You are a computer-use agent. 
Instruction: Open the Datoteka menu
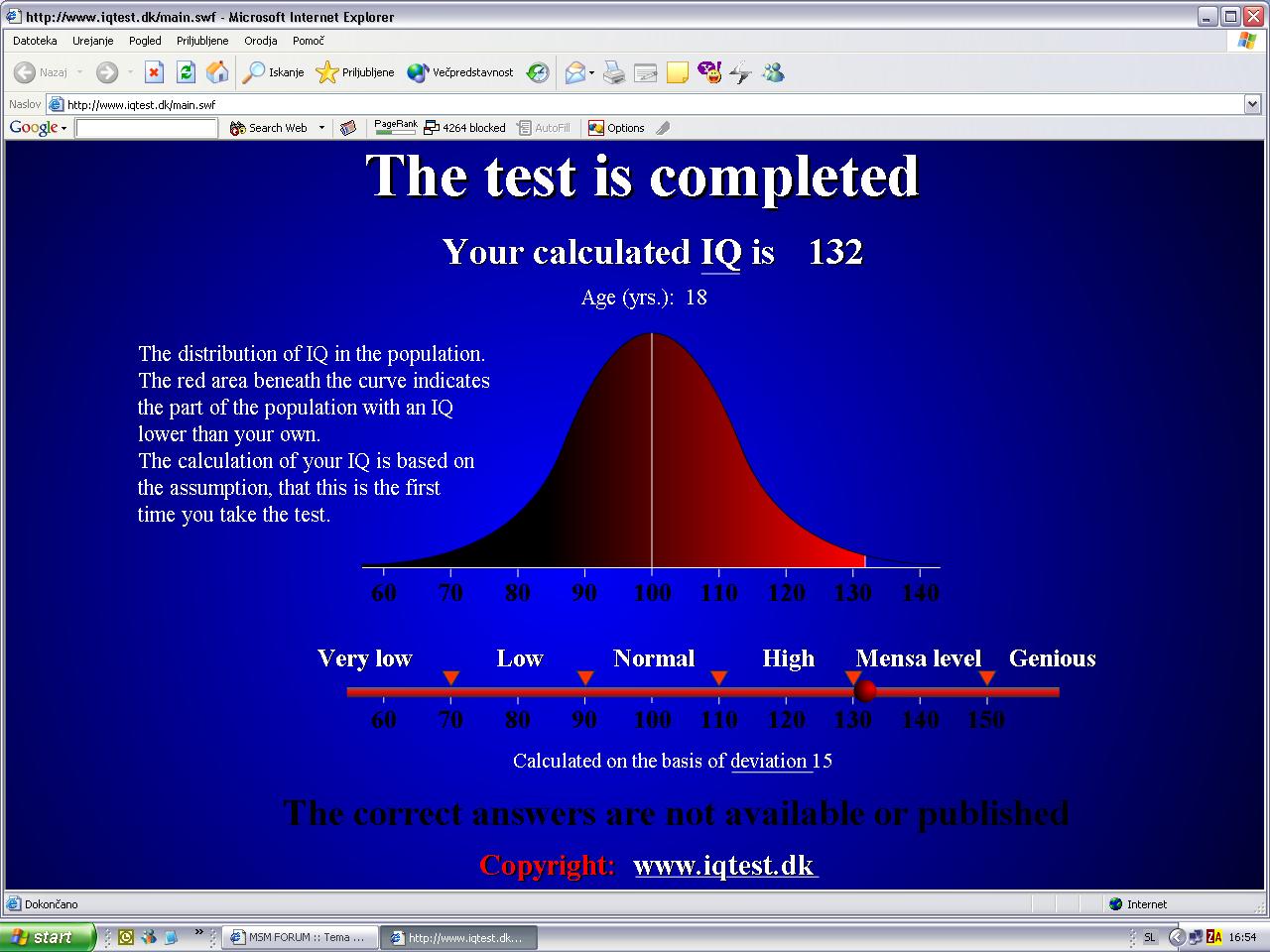(x=35, y=41)
